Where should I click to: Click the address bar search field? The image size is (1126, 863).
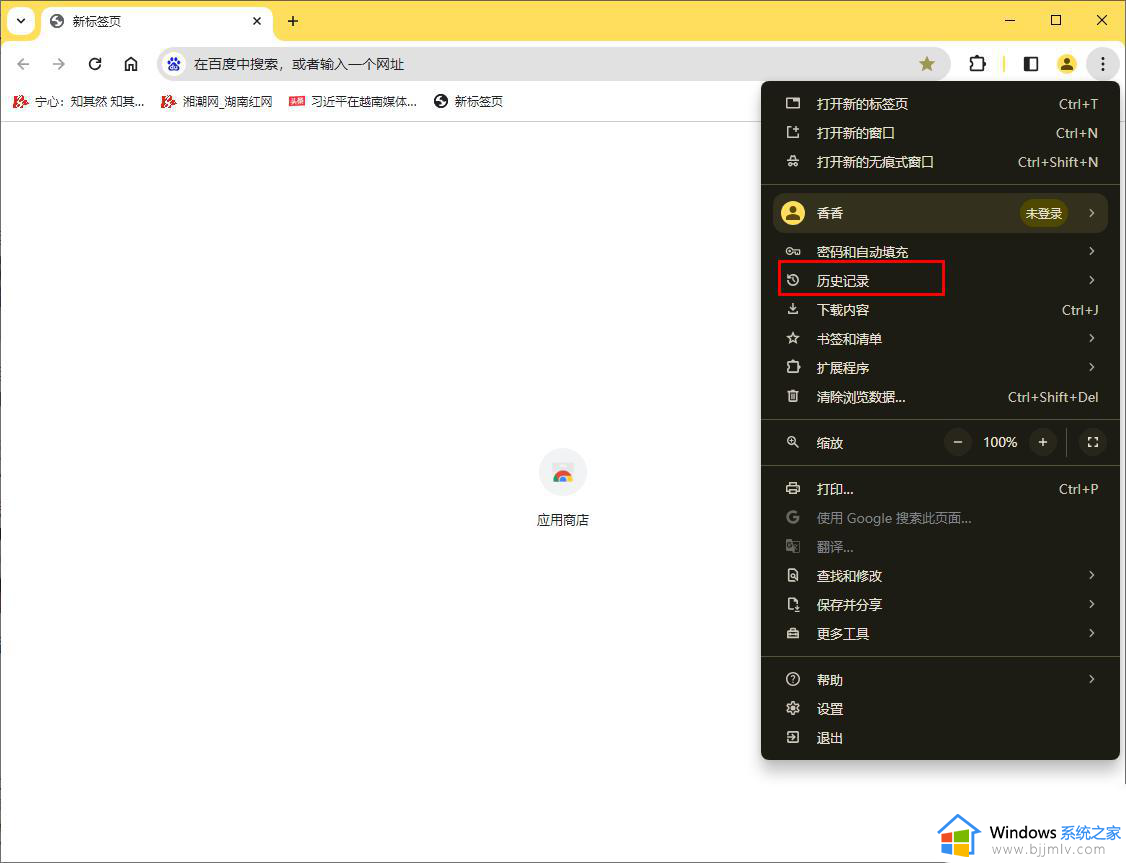(553, 64)
